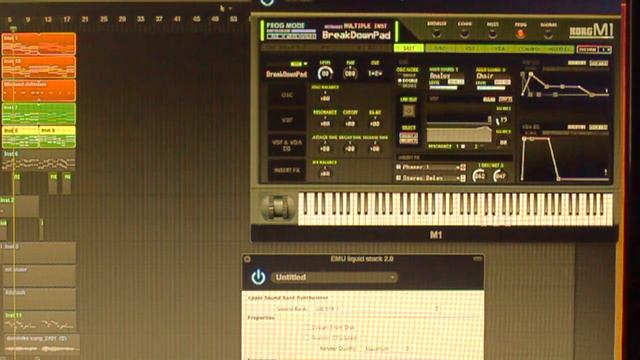Screen dimensions: 640x360
Task: Click the GLOBAL mode button in Korg M1
Action: coord(548,34)
